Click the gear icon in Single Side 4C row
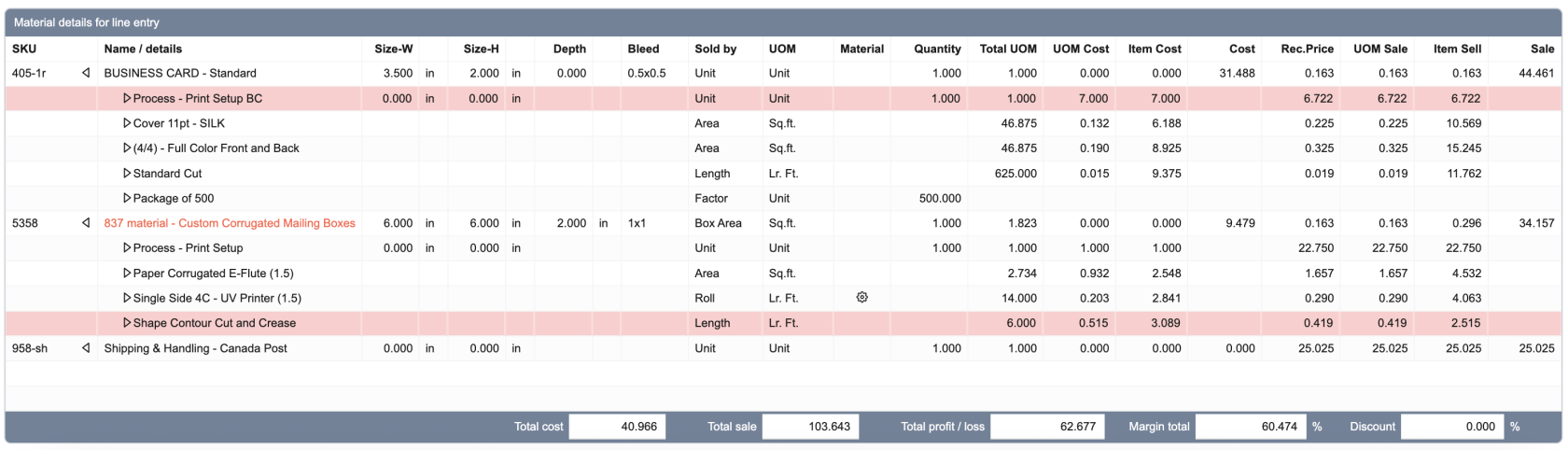 point(861,298)
